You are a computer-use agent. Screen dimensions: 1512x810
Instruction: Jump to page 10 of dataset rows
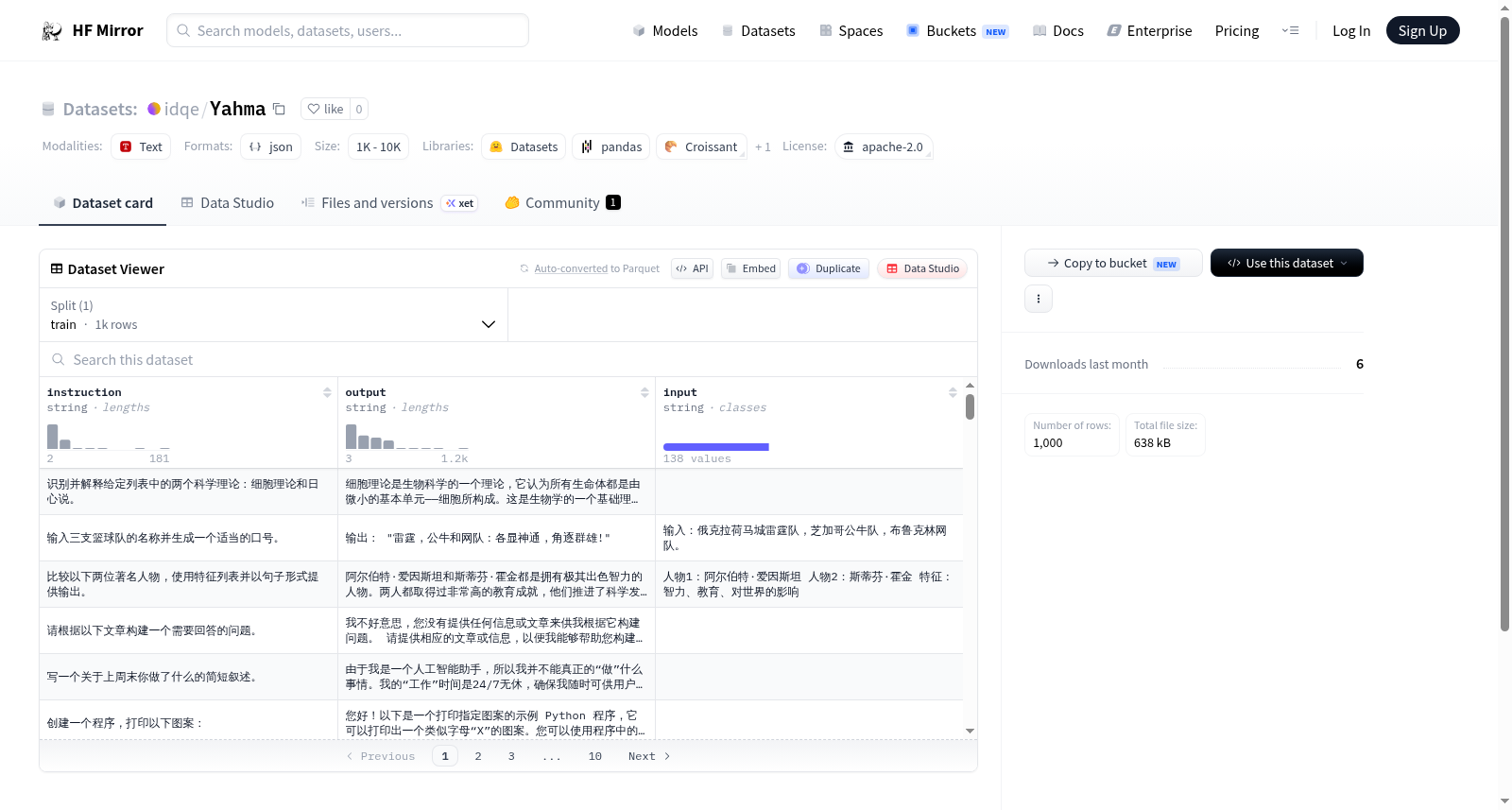coord(595,756)
